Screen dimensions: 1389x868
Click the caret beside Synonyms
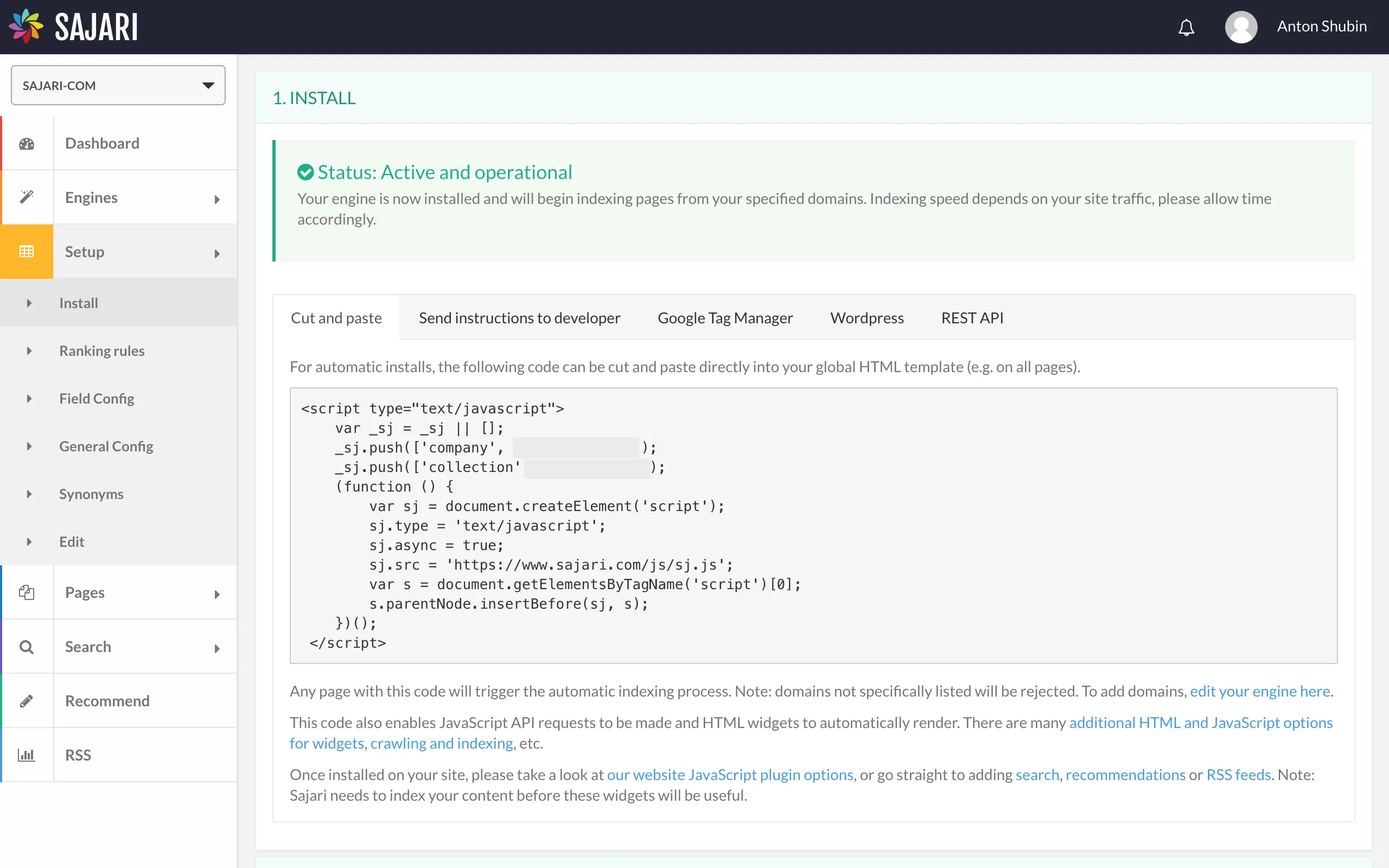tap(29, 494)
